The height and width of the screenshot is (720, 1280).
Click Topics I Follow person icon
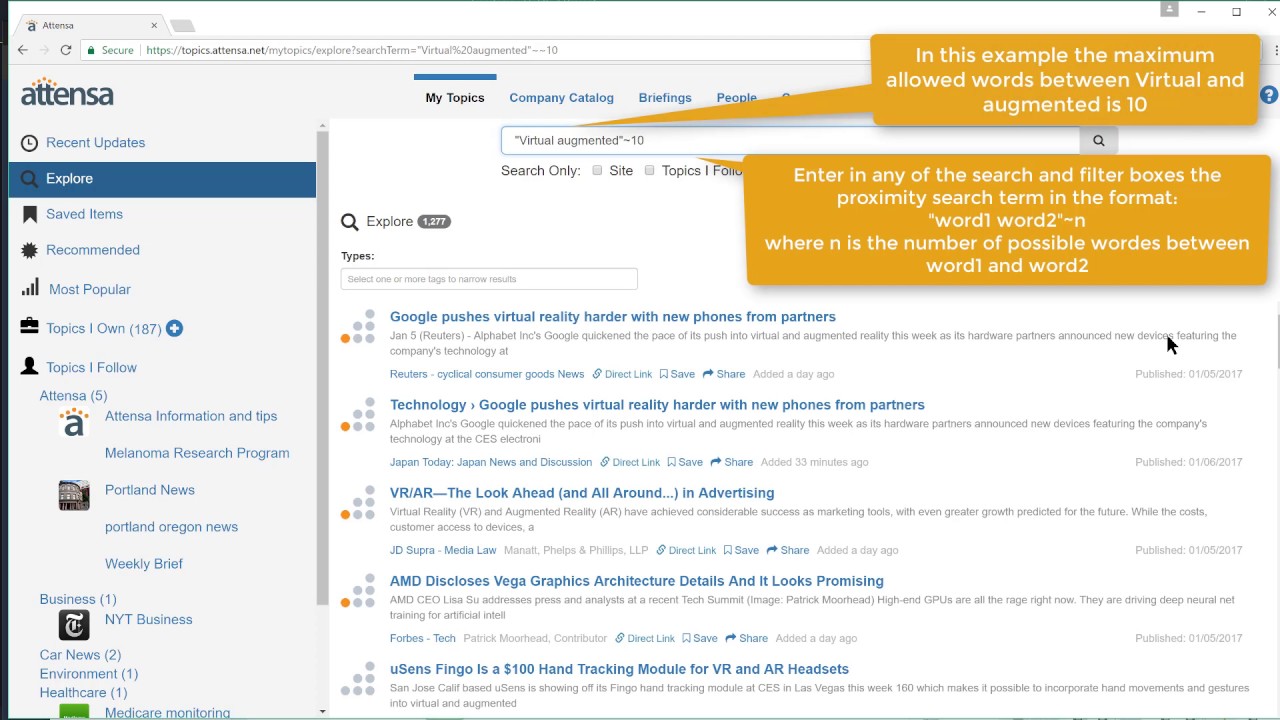30,367
